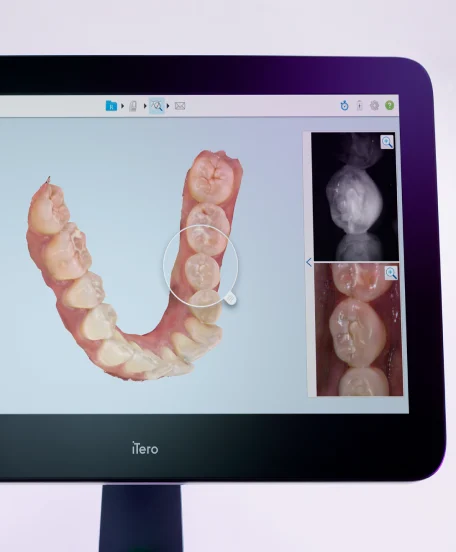Image resolution: width=456 pixels, height=552 pixels.
Task: Check the battery status icon
Action: click(x=360, y=105)
